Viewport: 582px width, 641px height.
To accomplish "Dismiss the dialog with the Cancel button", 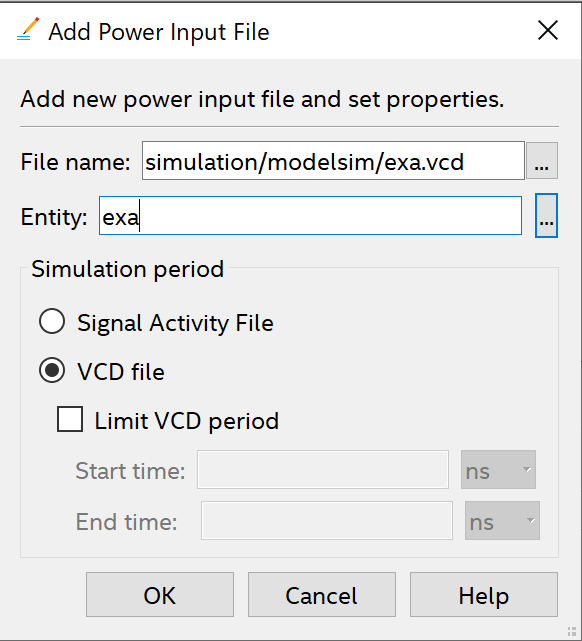I will (322, 594).
